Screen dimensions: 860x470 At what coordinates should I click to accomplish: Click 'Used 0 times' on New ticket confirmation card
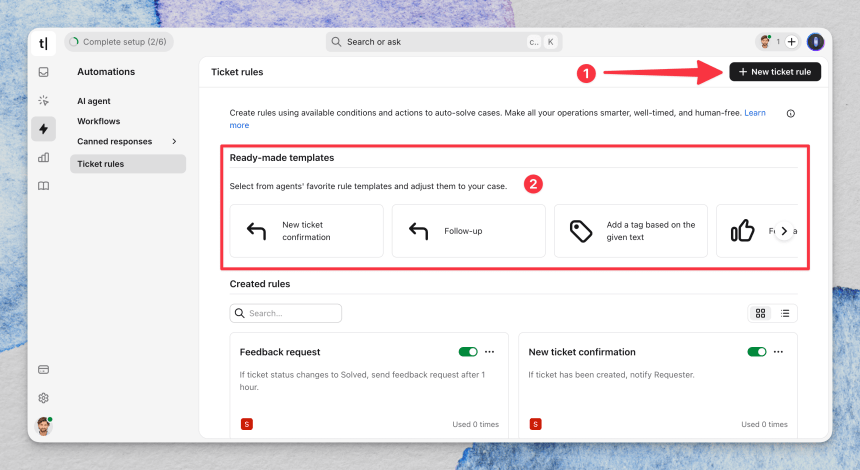point(765,424)
